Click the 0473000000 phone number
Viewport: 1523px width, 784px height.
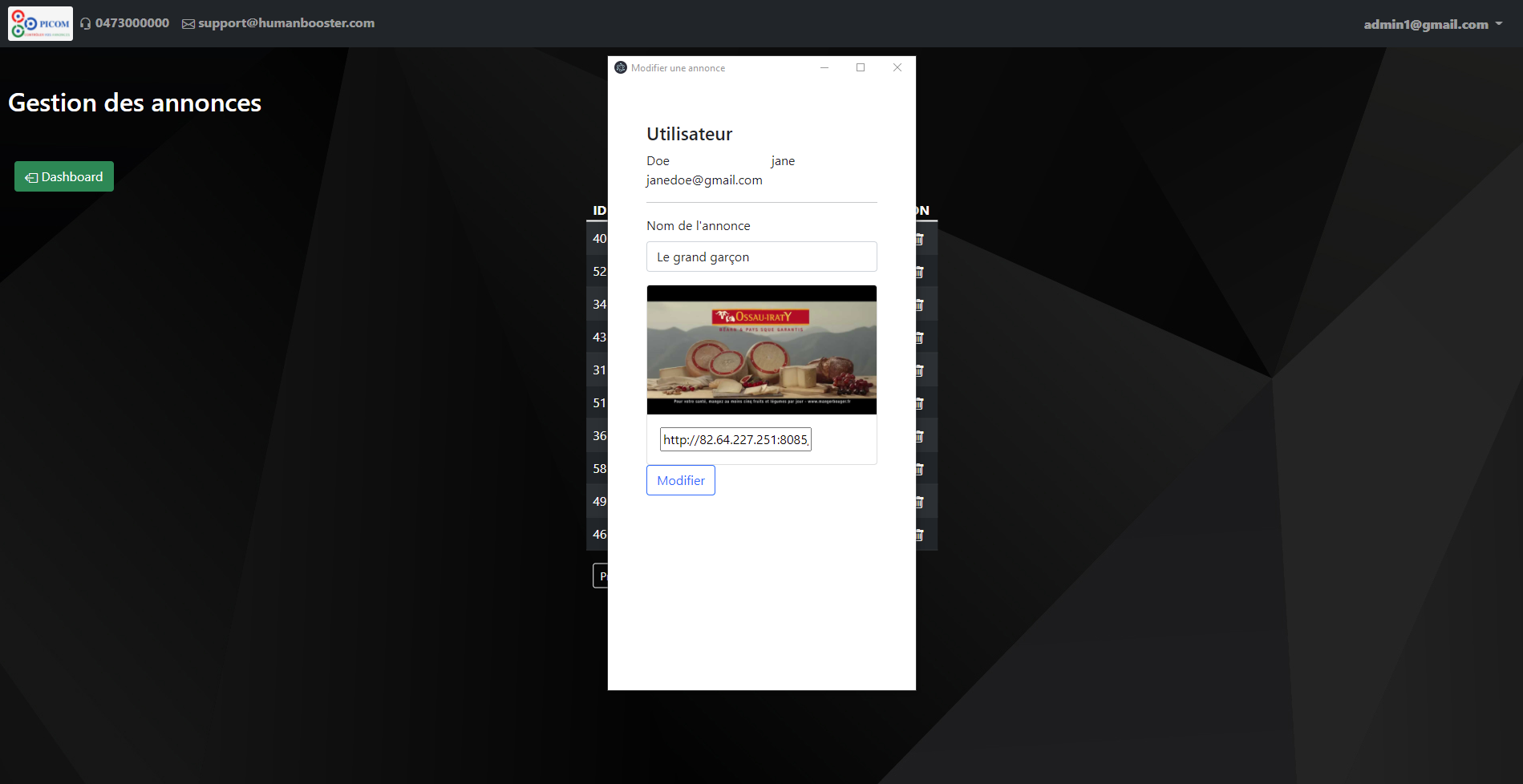(132, 23)
